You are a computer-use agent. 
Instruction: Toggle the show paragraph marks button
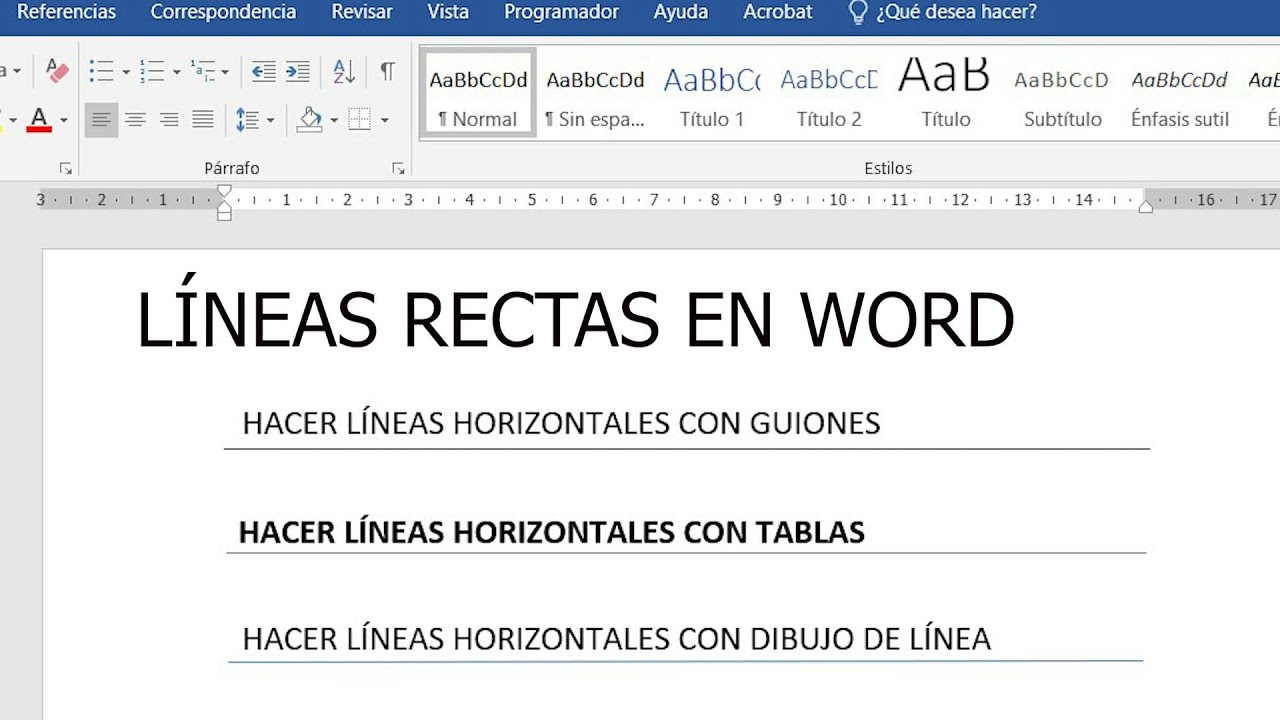387,72
